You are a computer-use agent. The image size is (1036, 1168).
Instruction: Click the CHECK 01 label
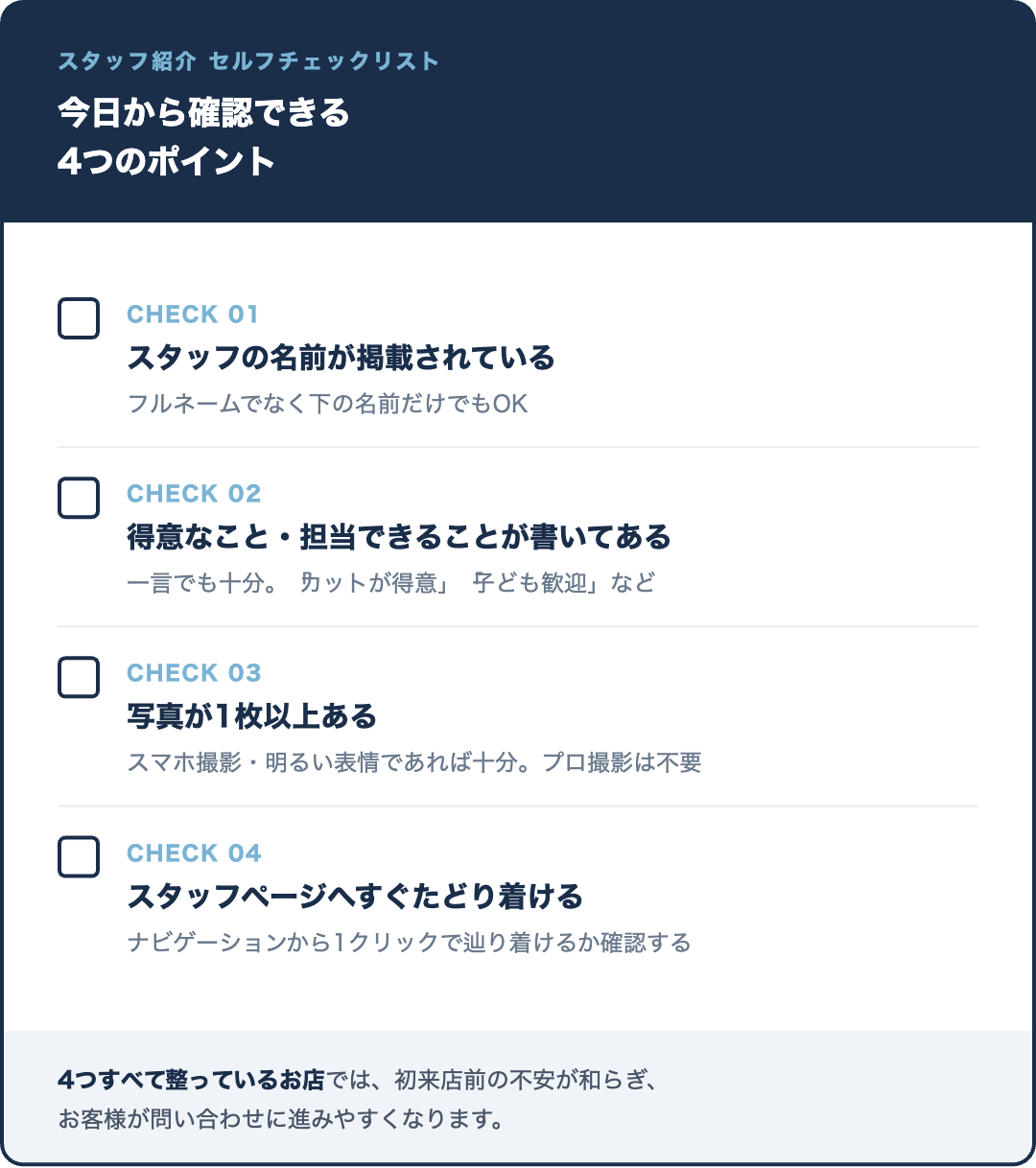pyautogui.click(x=193, y=315)
